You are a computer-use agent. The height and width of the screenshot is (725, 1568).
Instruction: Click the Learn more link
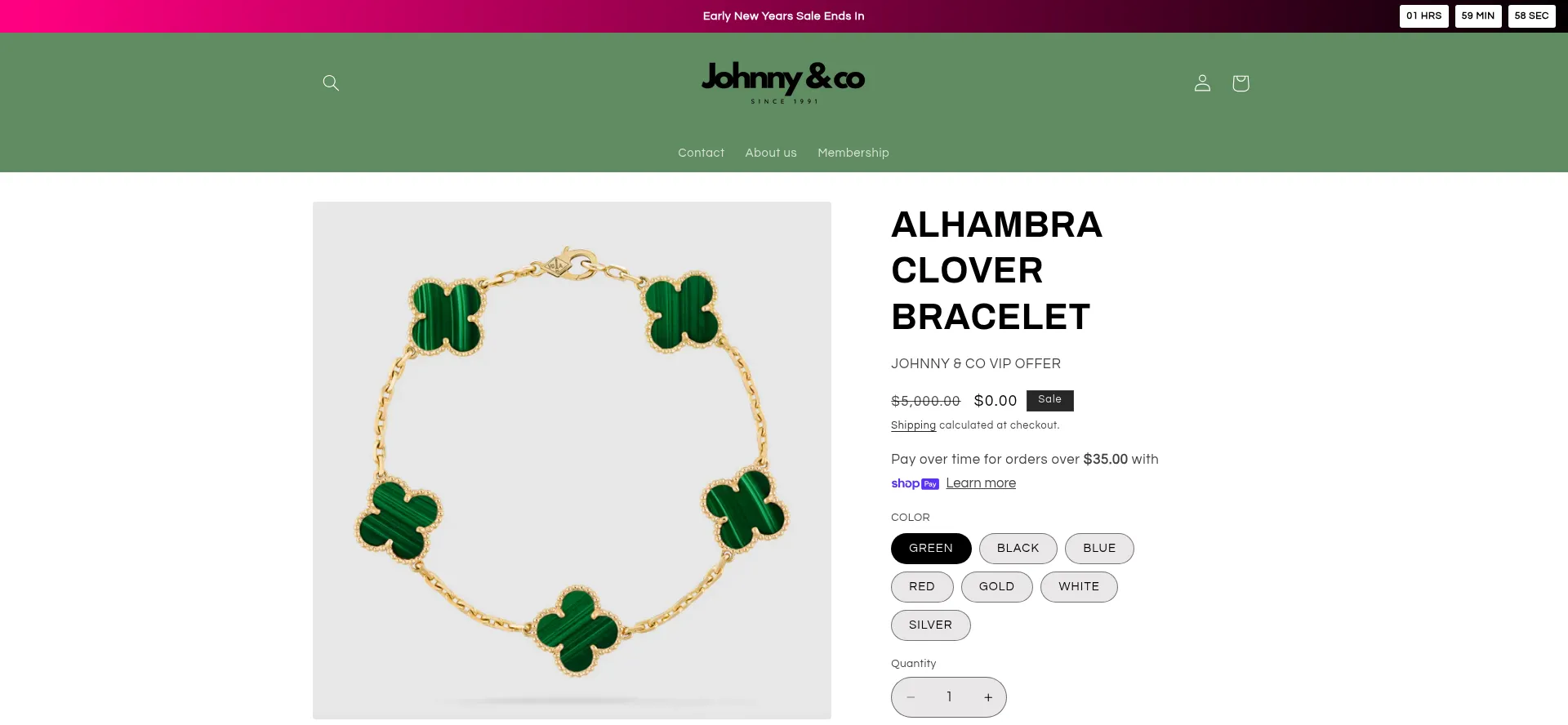tap(981, 483)
